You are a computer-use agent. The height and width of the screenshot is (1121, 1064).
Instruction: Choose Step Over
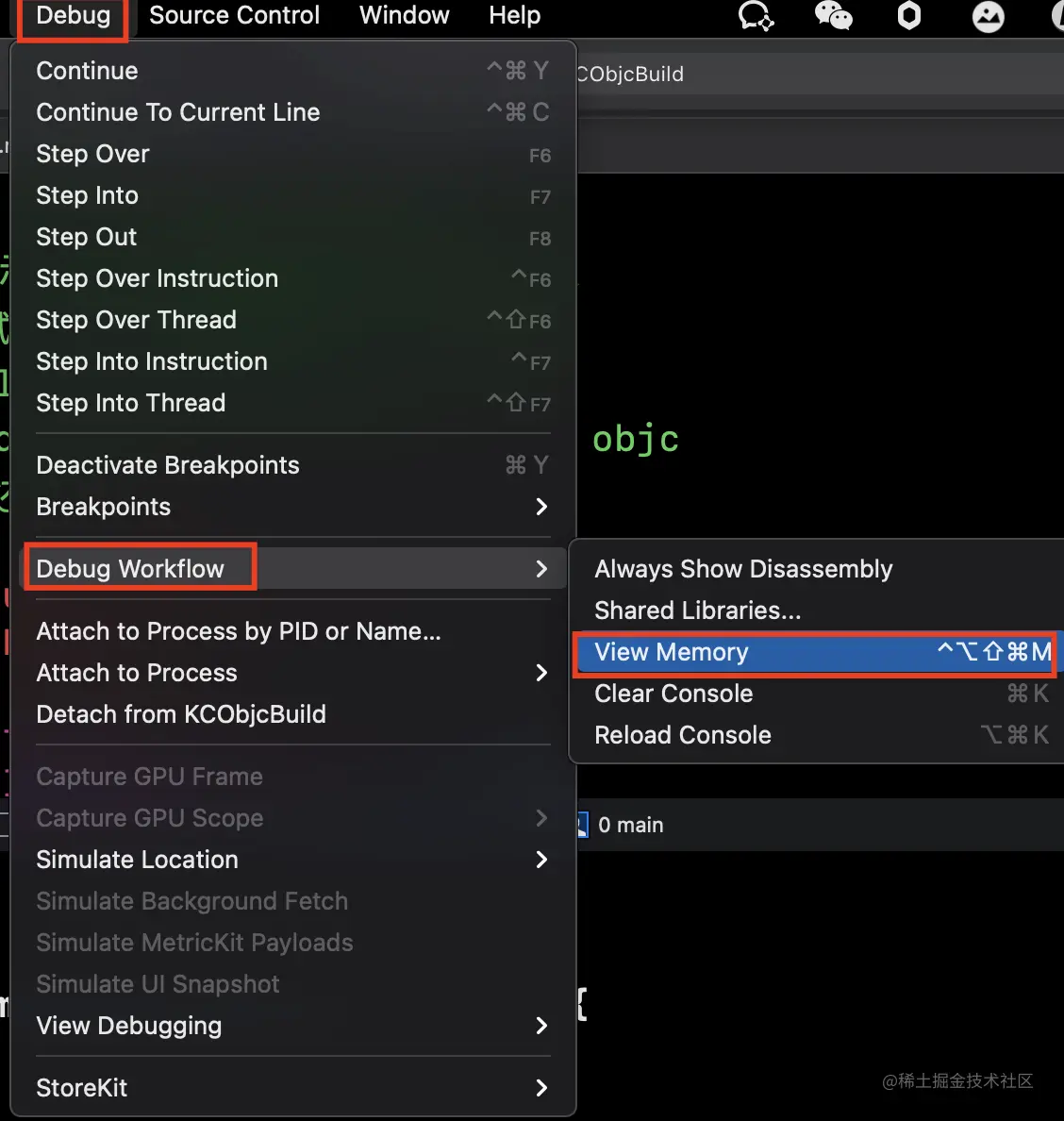pos(293,154)
